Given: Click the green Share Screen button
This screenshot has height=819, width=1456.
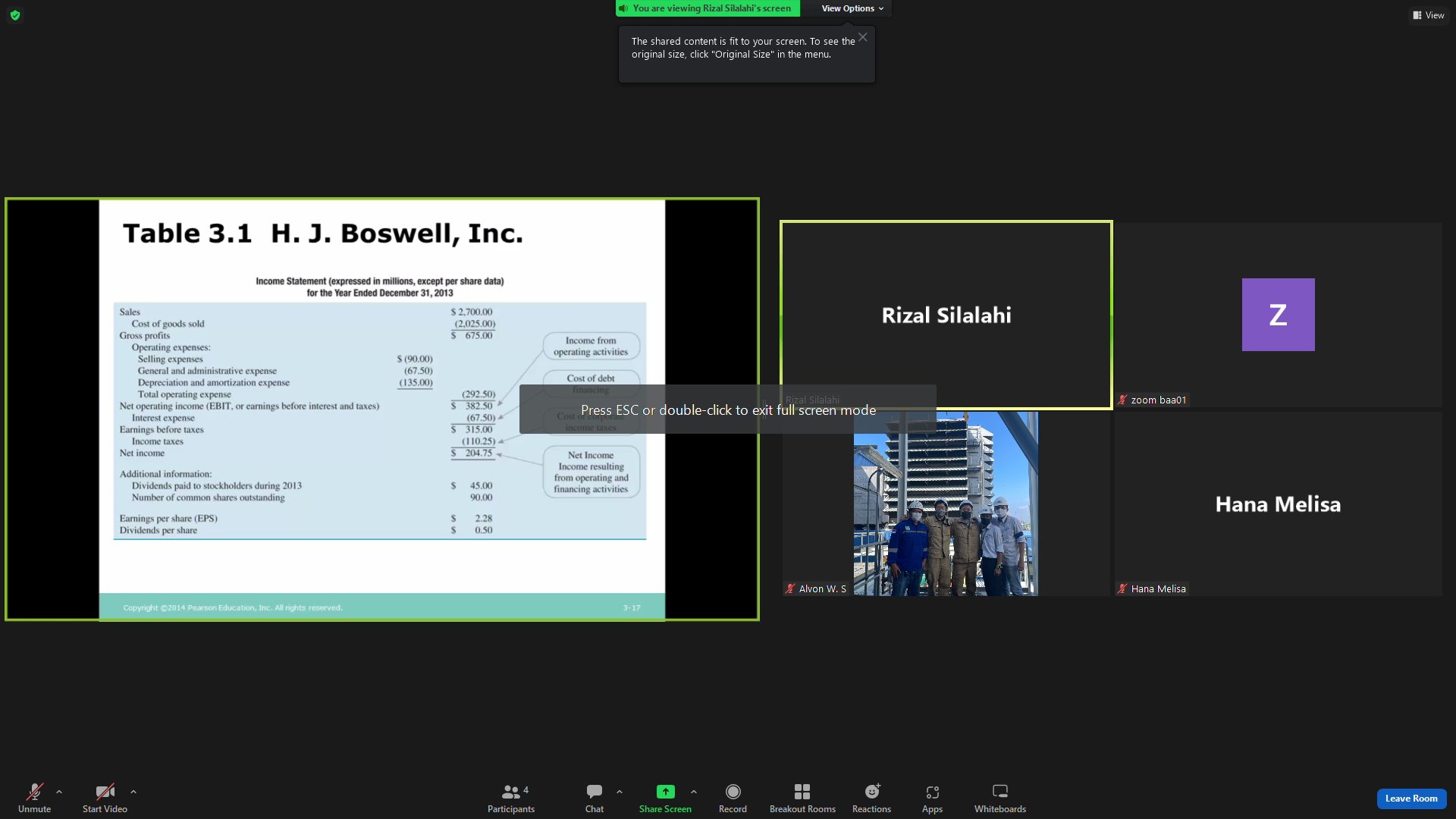Looking at the screenshot, I should click(665, 798).
